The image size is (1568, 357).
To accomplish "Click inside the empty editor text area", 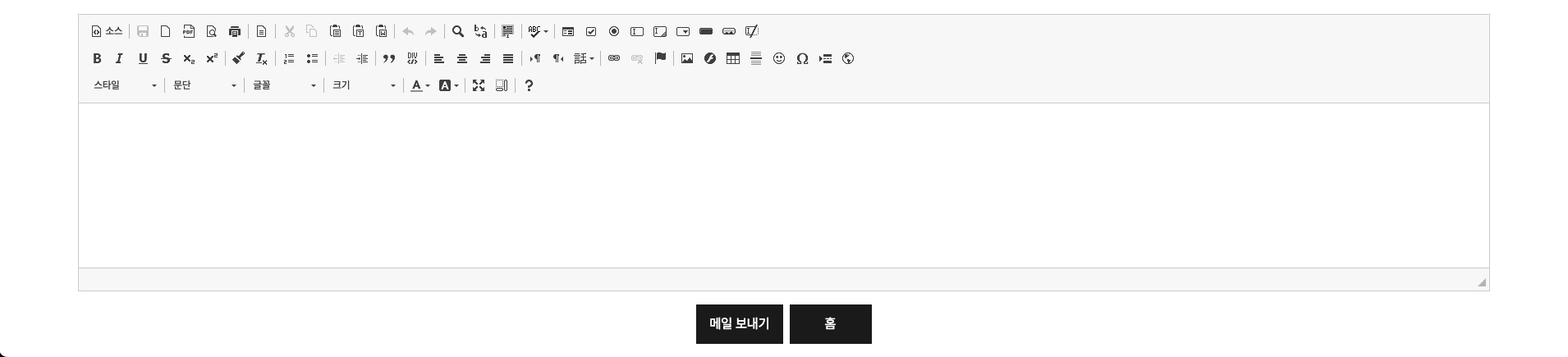I will pos(783,185).
